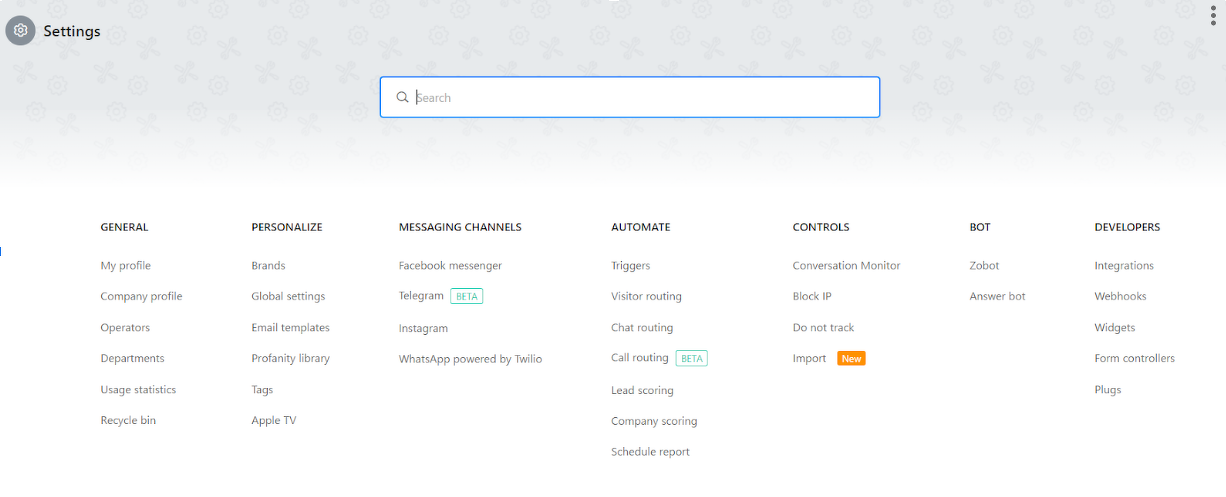Open My profile settings
This screenshot has width=1226, height=497.
126,266
